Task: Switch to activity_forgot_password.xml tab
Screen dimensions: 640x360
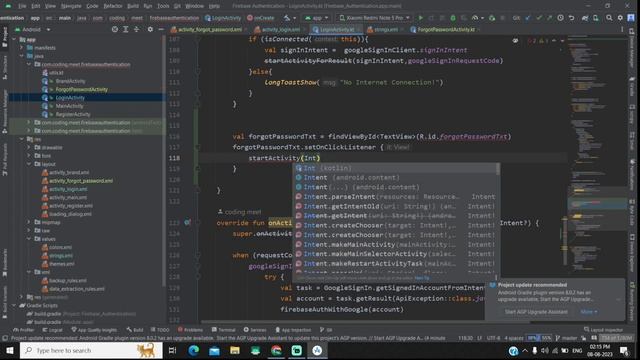Action: coord(209,29)
